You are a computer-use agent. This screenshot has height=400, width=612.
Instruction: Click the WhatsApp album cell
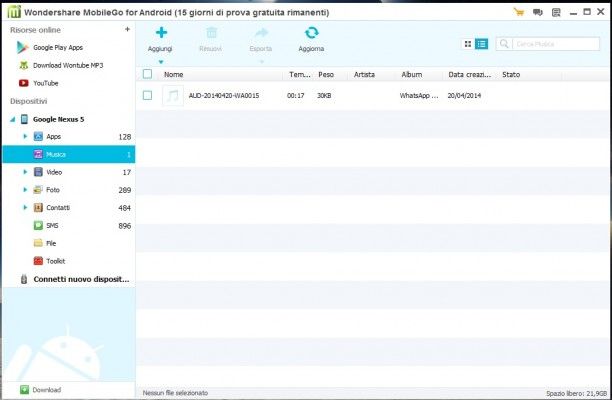419,96
